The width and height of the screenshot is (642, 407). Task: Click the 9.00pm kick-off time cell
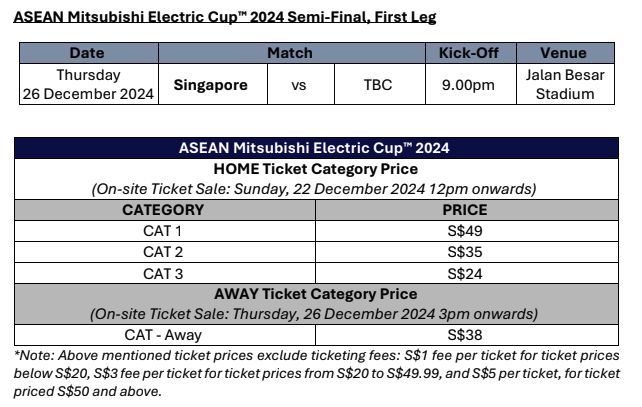coord(467,85)
